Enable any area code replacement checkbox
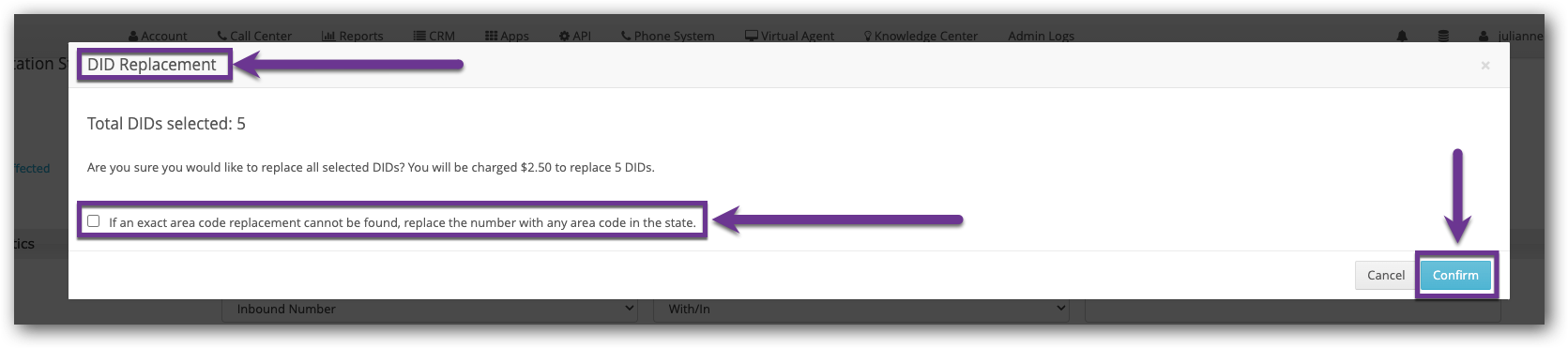Viewport: 1568px width, 348px height. click(93, 221)
